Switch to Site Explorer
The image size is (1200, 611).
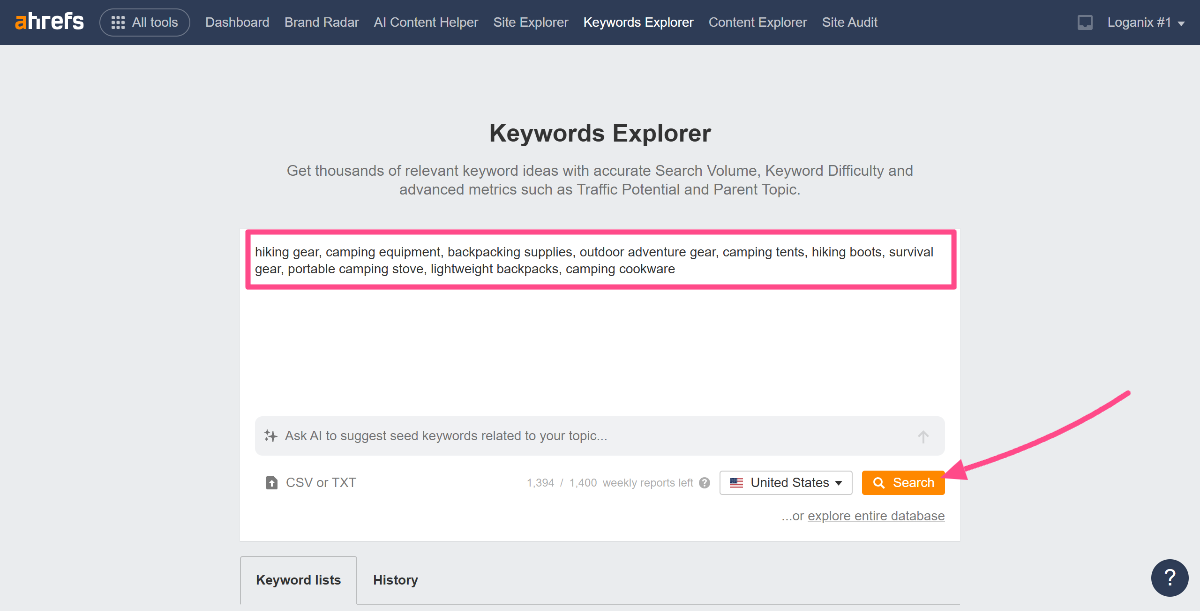531,22
